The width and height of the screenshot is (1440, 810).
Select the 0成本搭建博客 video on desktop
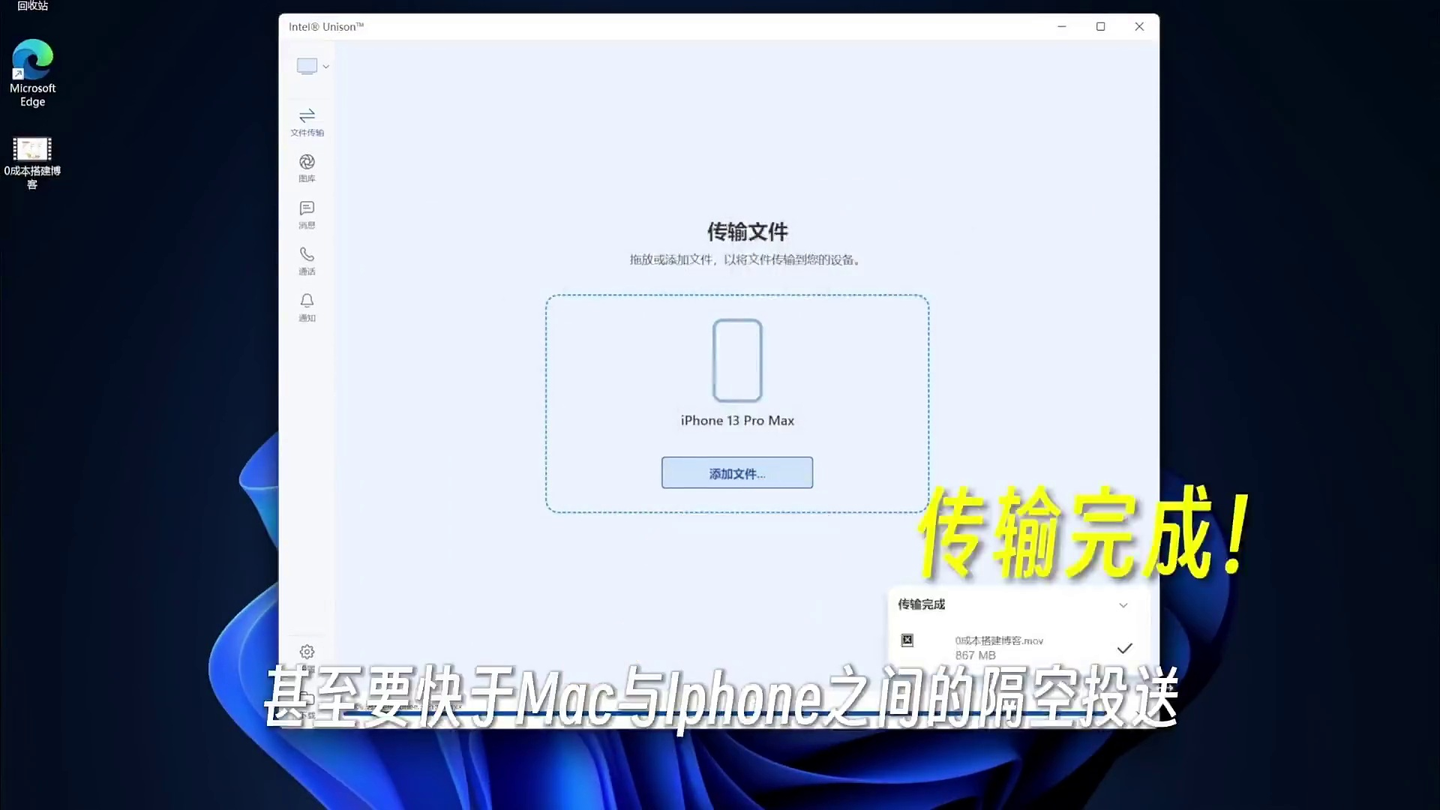click(x=33, y=163)
